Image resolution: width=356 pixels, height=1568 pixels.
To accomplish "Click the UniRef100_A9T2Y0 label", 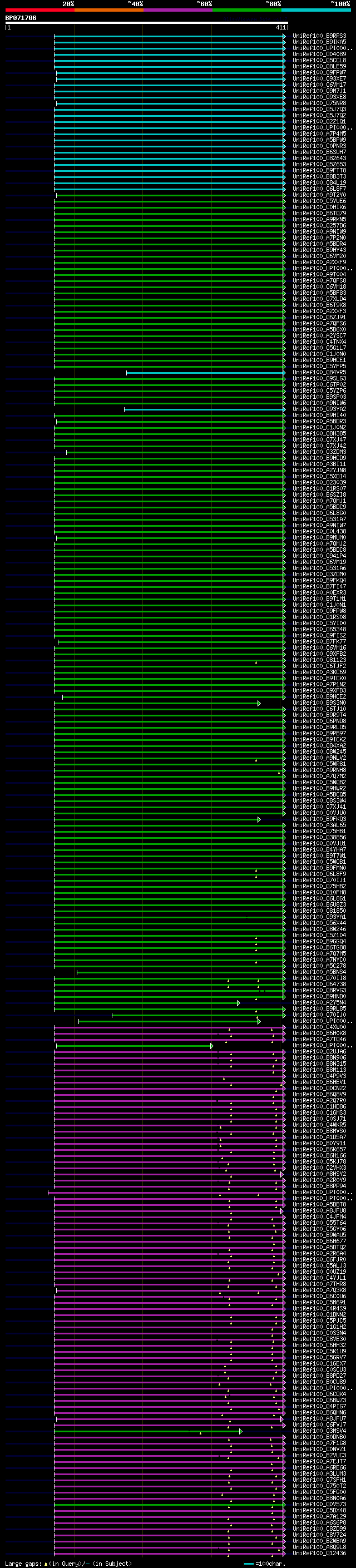I will [319, 195].
